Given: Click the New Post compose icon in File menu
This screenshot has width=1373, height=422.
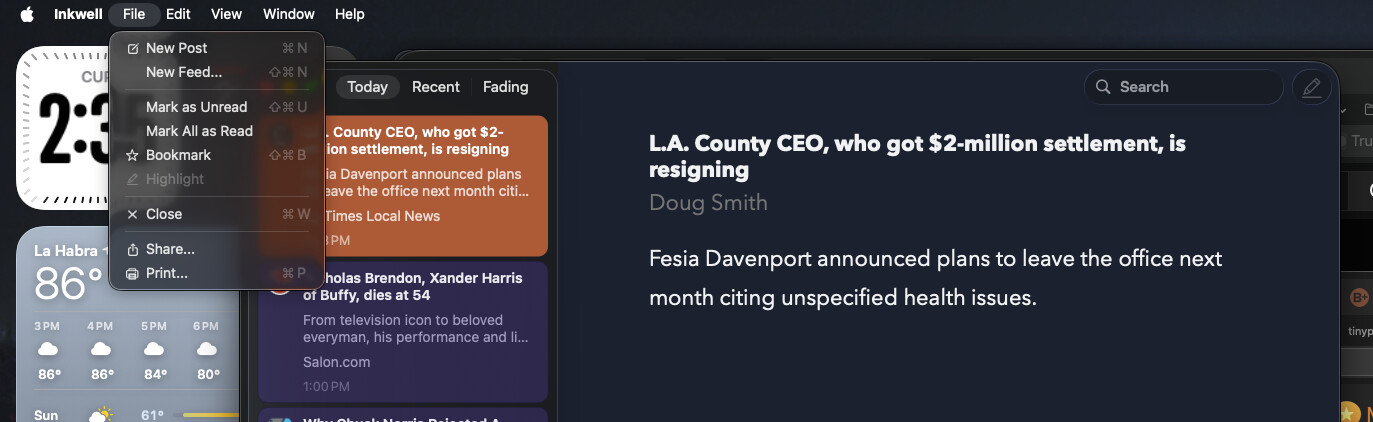Looking at the screenshot, I should (x=132, y=48).
